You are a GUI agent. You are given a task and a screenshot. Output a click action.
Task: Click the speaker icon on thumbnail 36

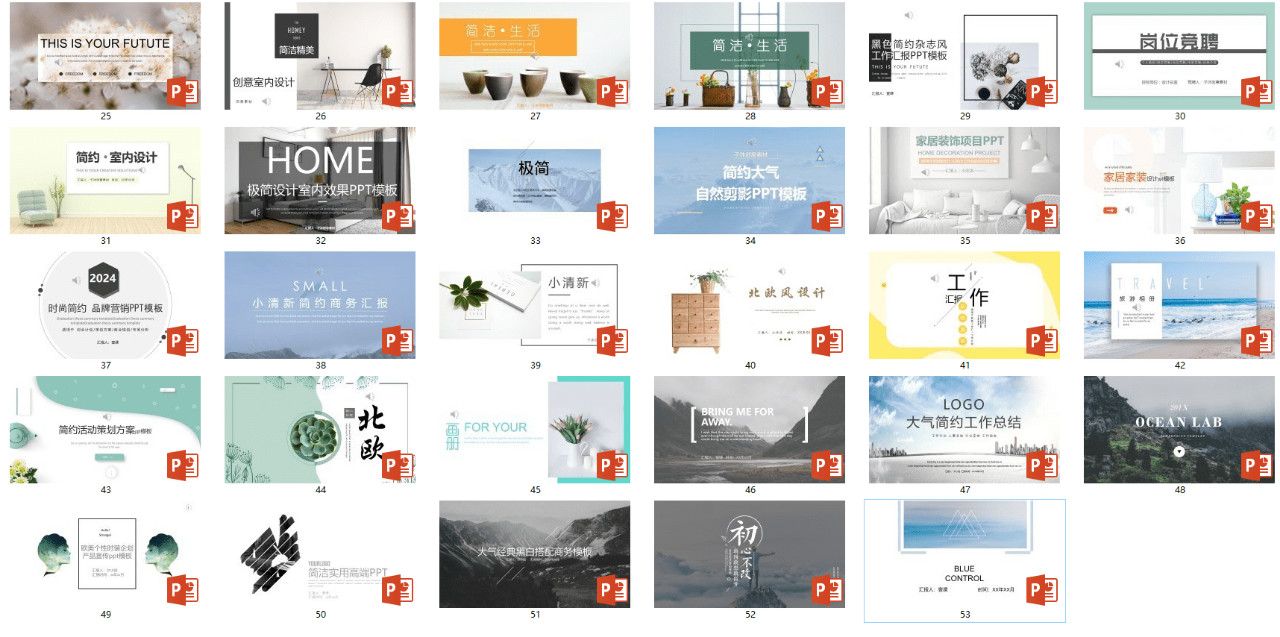(x=1129, y=210)
